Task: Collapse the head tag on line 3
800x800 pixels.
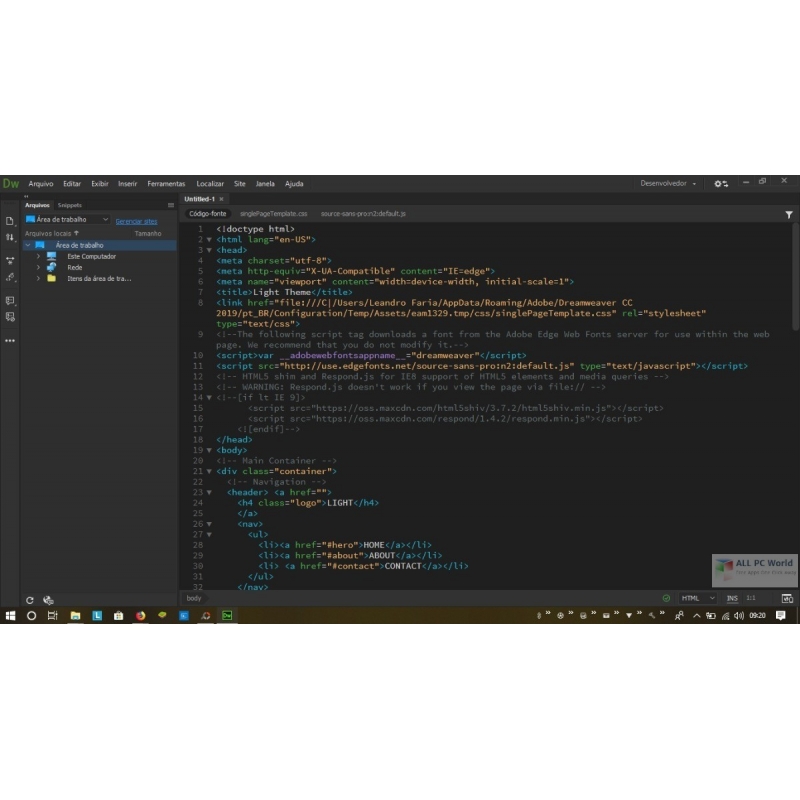Action: coord(209,250)
